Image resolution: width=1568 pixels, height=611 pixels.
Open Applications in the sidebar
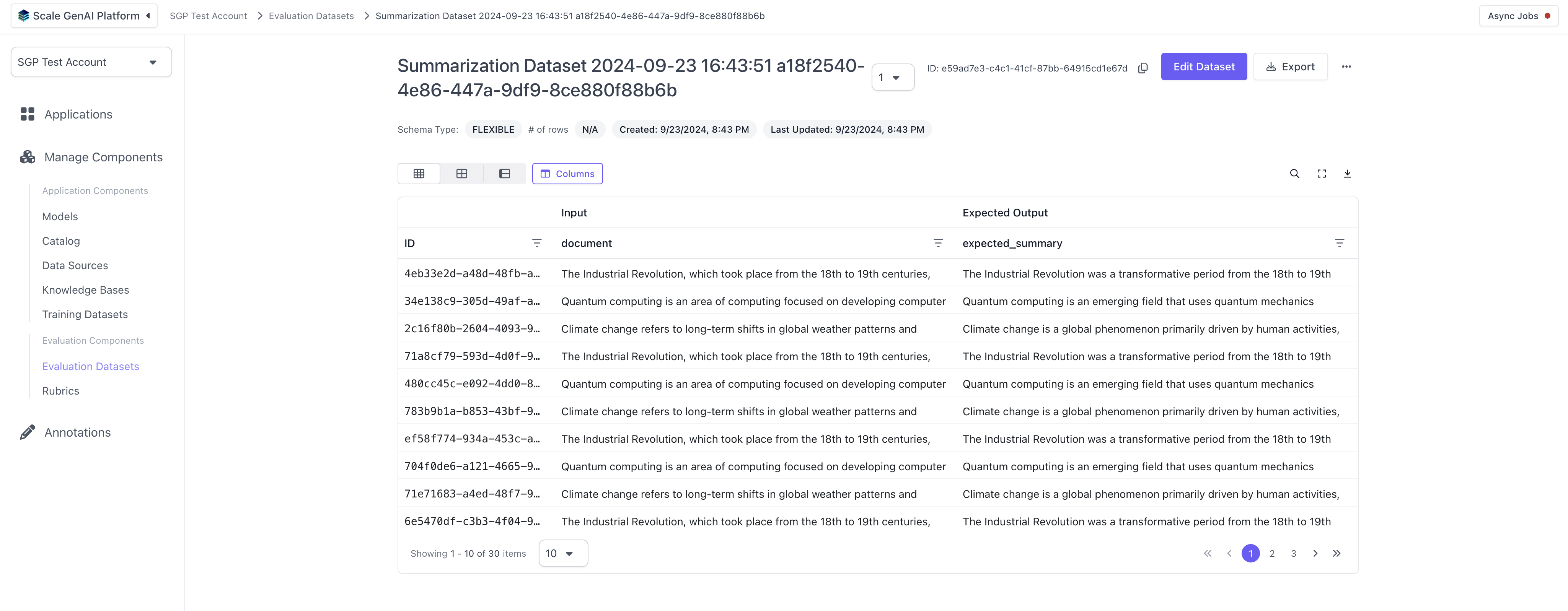(78, 114)
